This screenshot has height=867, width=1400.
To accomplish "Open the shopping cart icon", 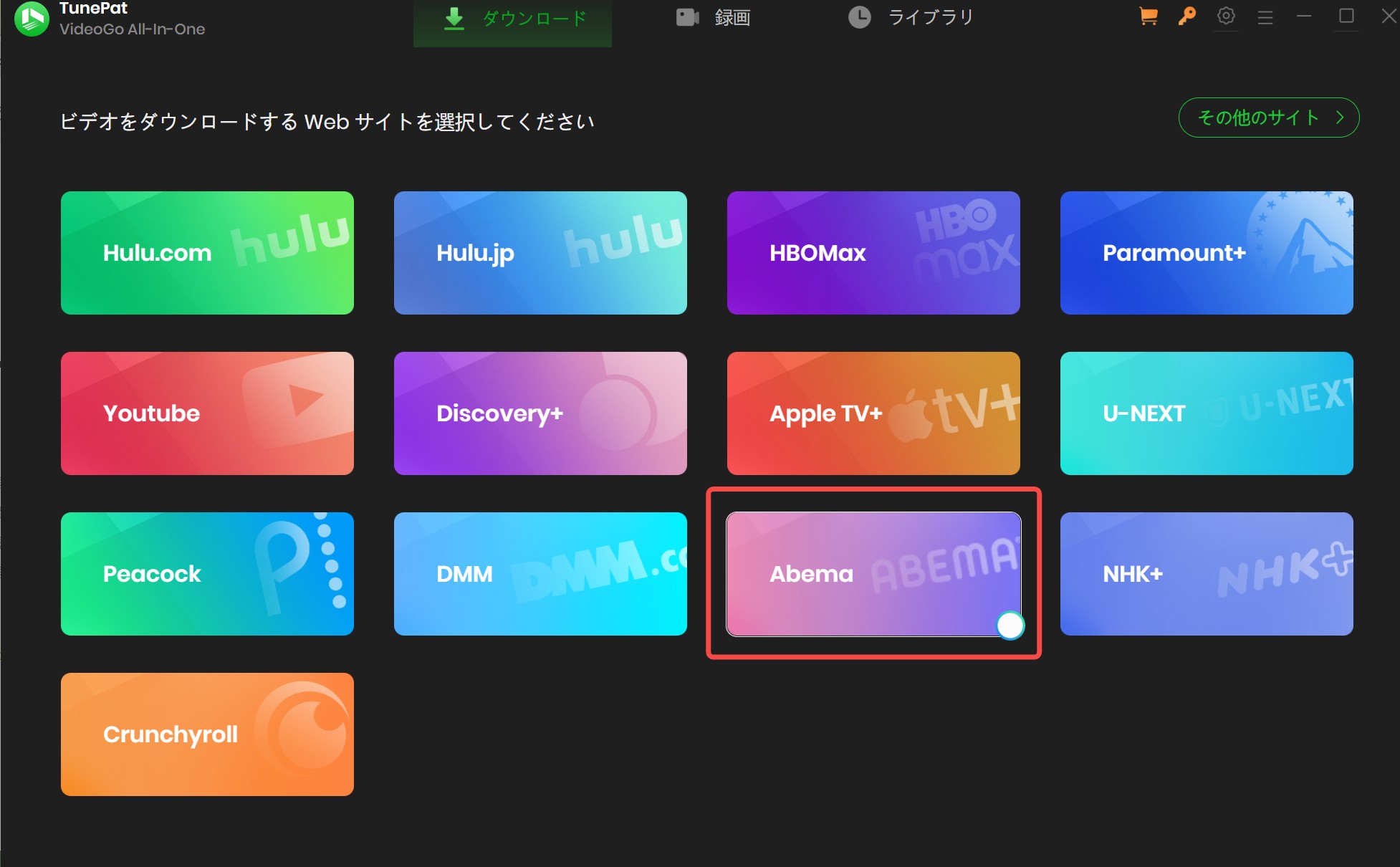I will pos(1149,16).
